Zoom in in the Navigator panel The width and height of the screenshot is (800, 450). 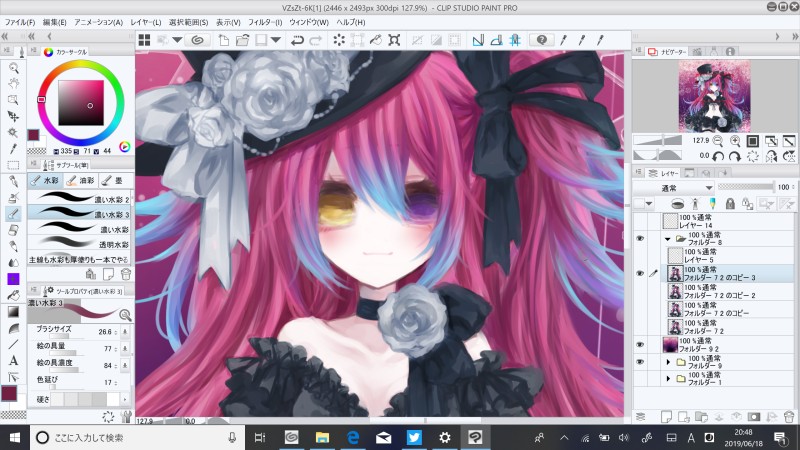click(735, 141)
